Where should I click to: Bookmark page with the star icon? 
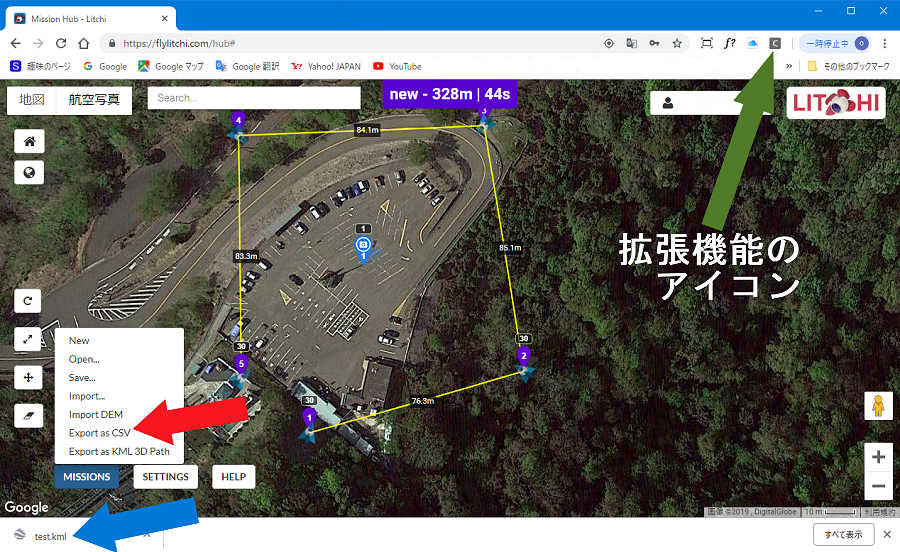click(x=677, y=43)
